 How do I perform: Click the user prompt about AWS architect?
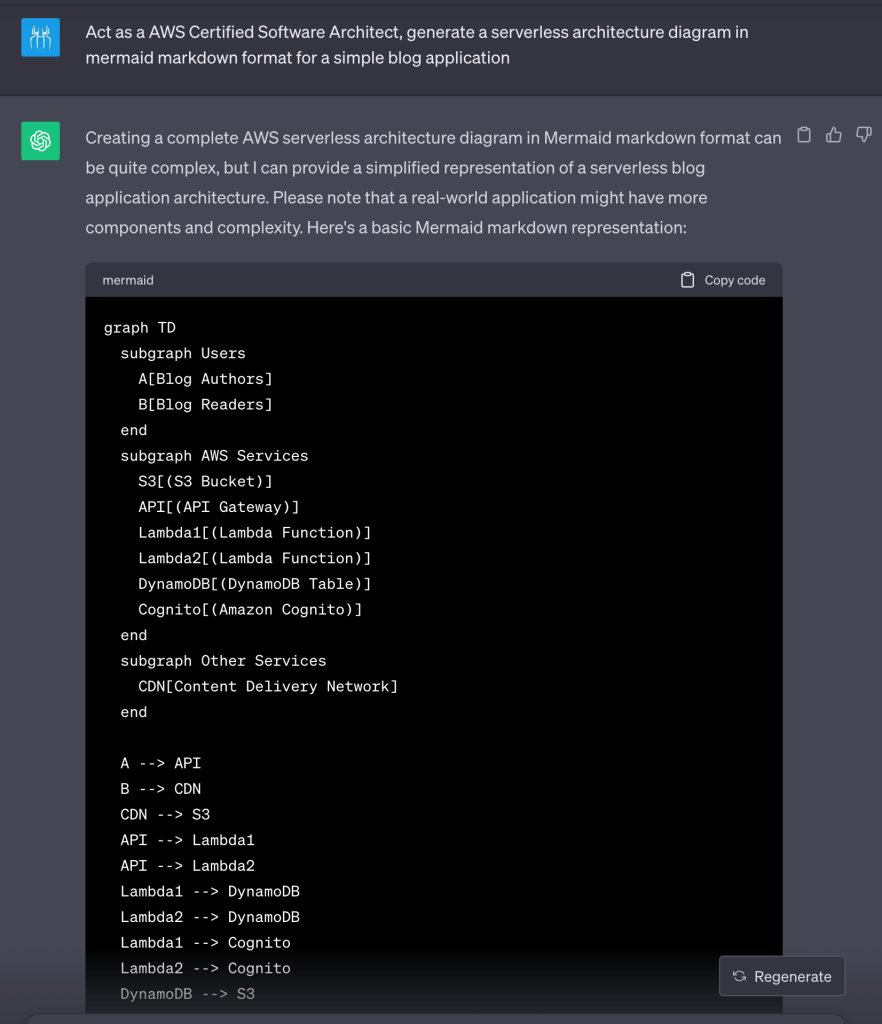(416, 45)
